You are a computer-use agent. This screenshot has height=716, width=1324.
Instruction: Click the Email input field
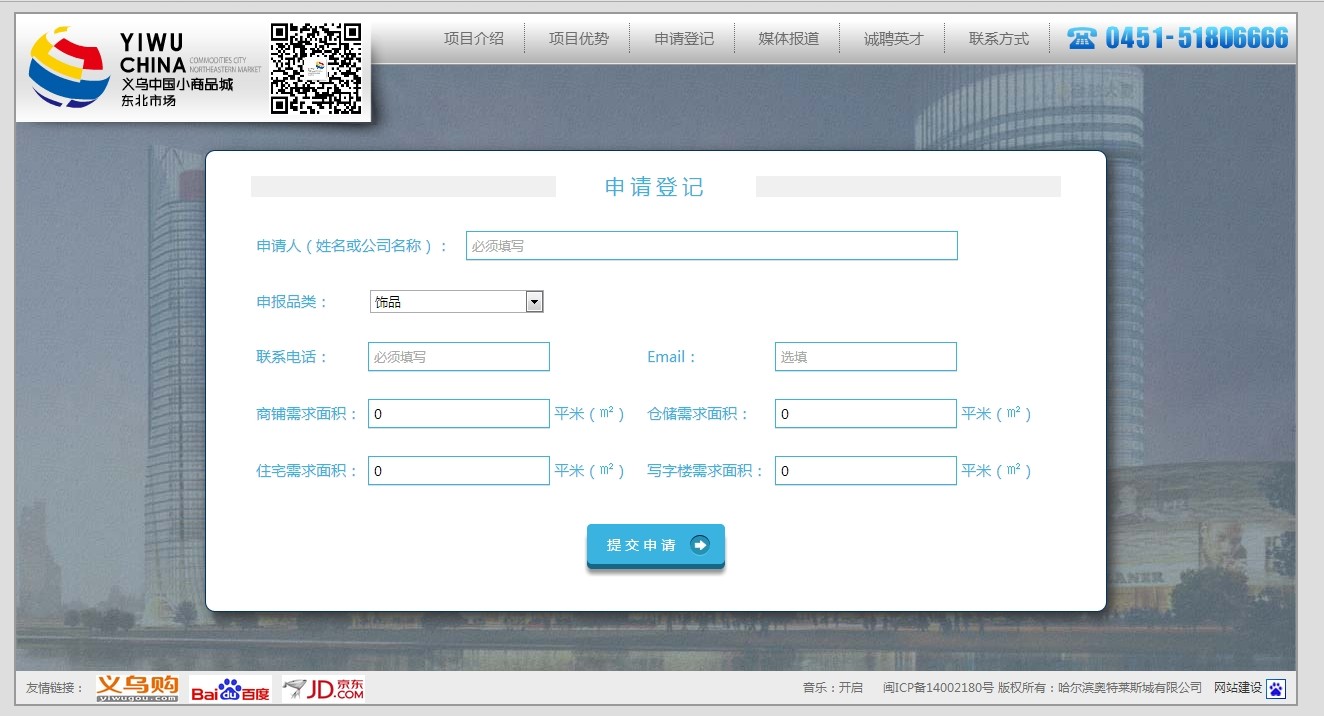coord(865,357)
